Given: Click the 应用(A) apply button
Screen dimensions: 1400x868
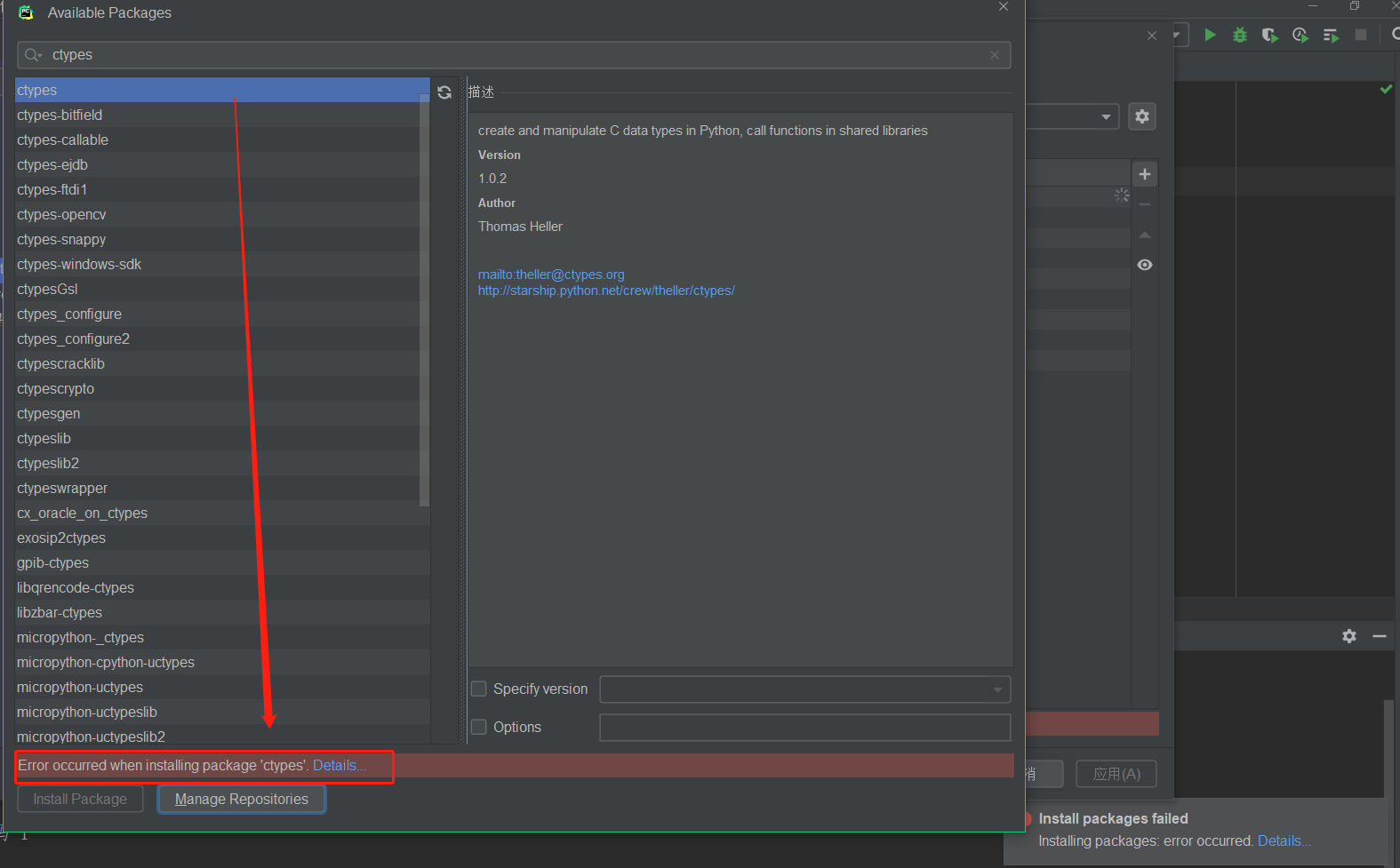Looking at the screenshot, I should pos(1116,774).
